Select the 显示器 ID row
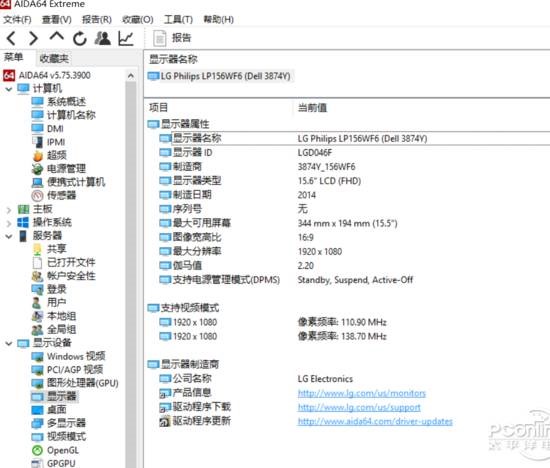The height and width of the screenshot is (468, 550). [x=354, y=153]
